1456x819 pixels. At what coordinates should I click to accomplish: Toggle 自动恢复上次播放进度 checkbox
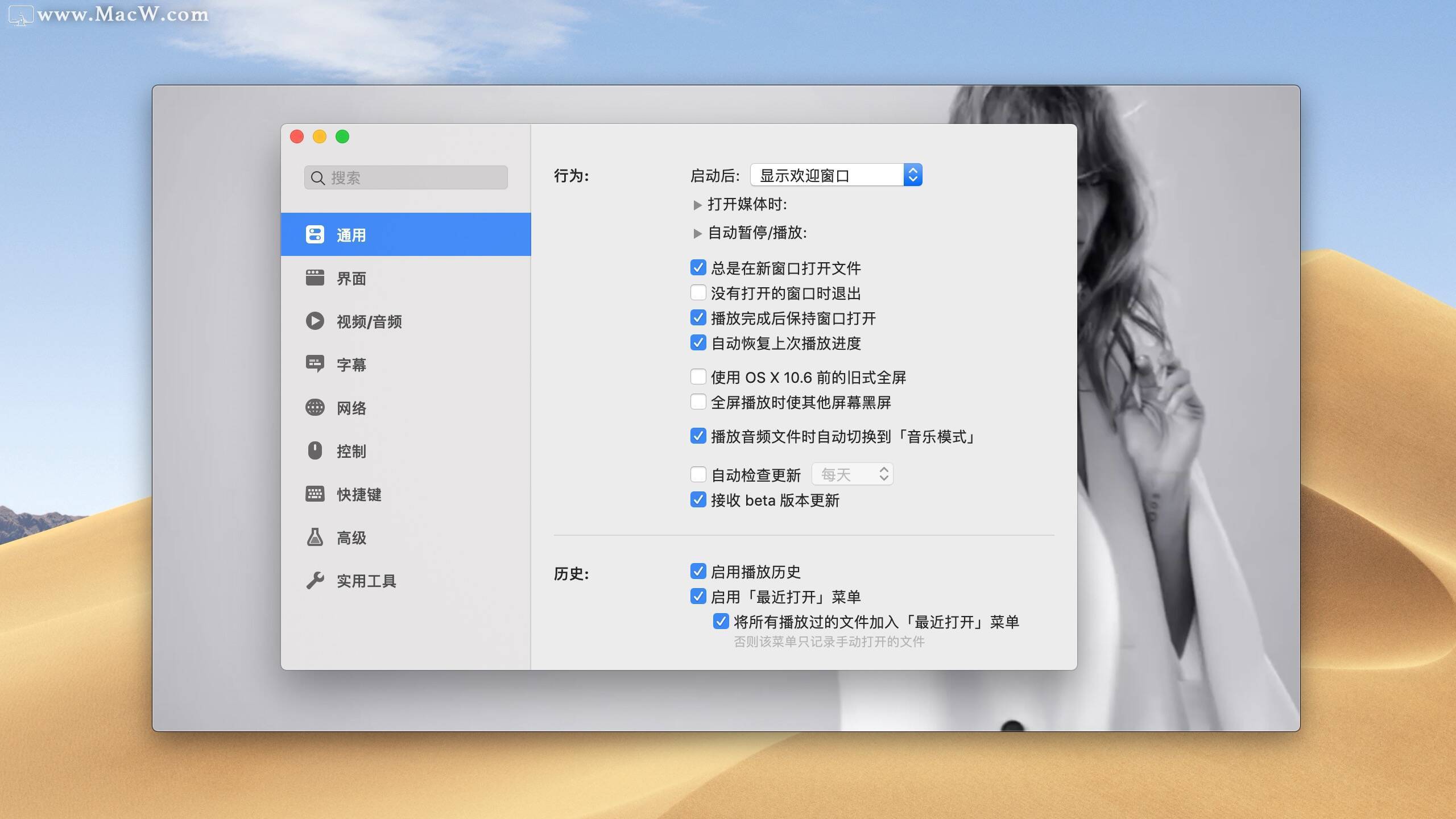(x=698, y=342)
